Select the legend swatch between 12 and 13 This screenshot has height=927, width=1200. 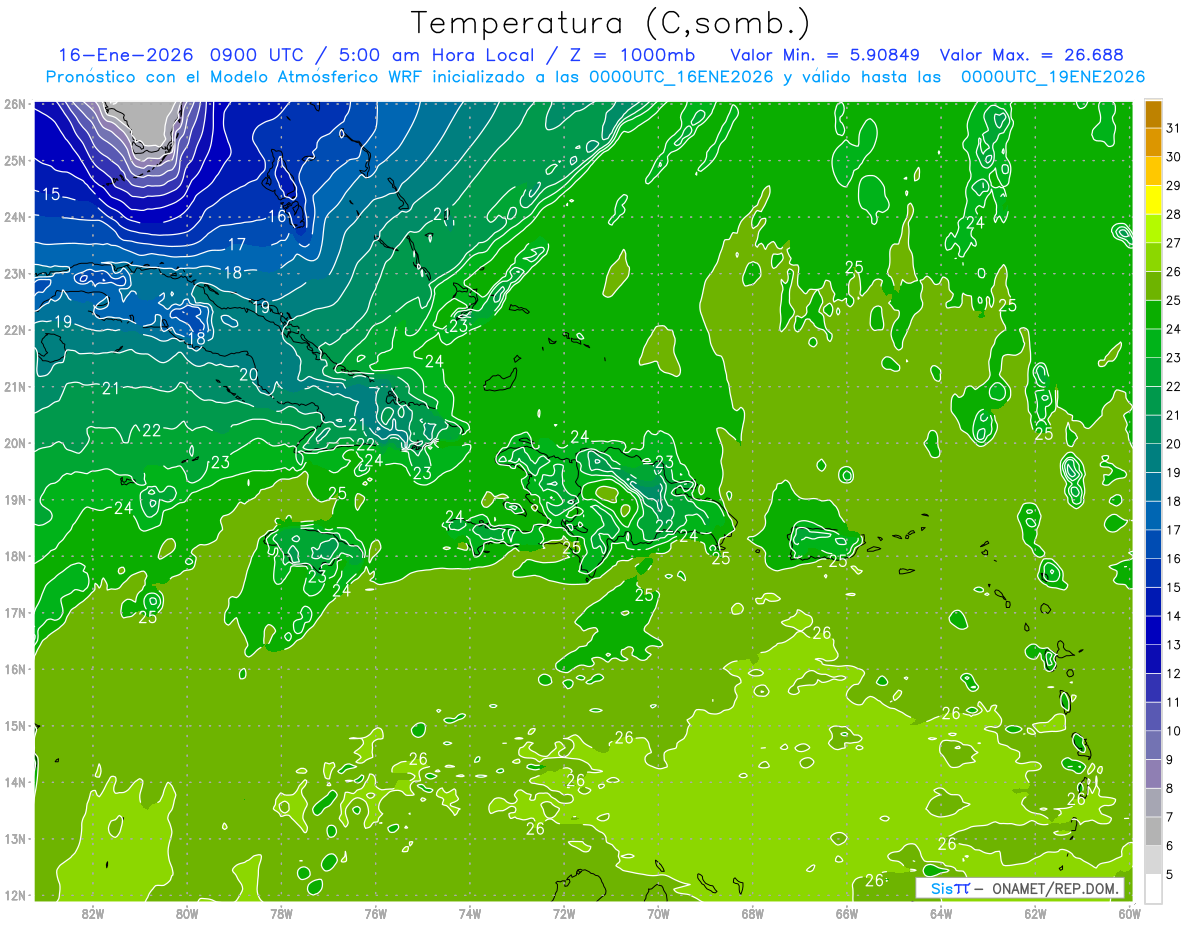click(1154, 659)
